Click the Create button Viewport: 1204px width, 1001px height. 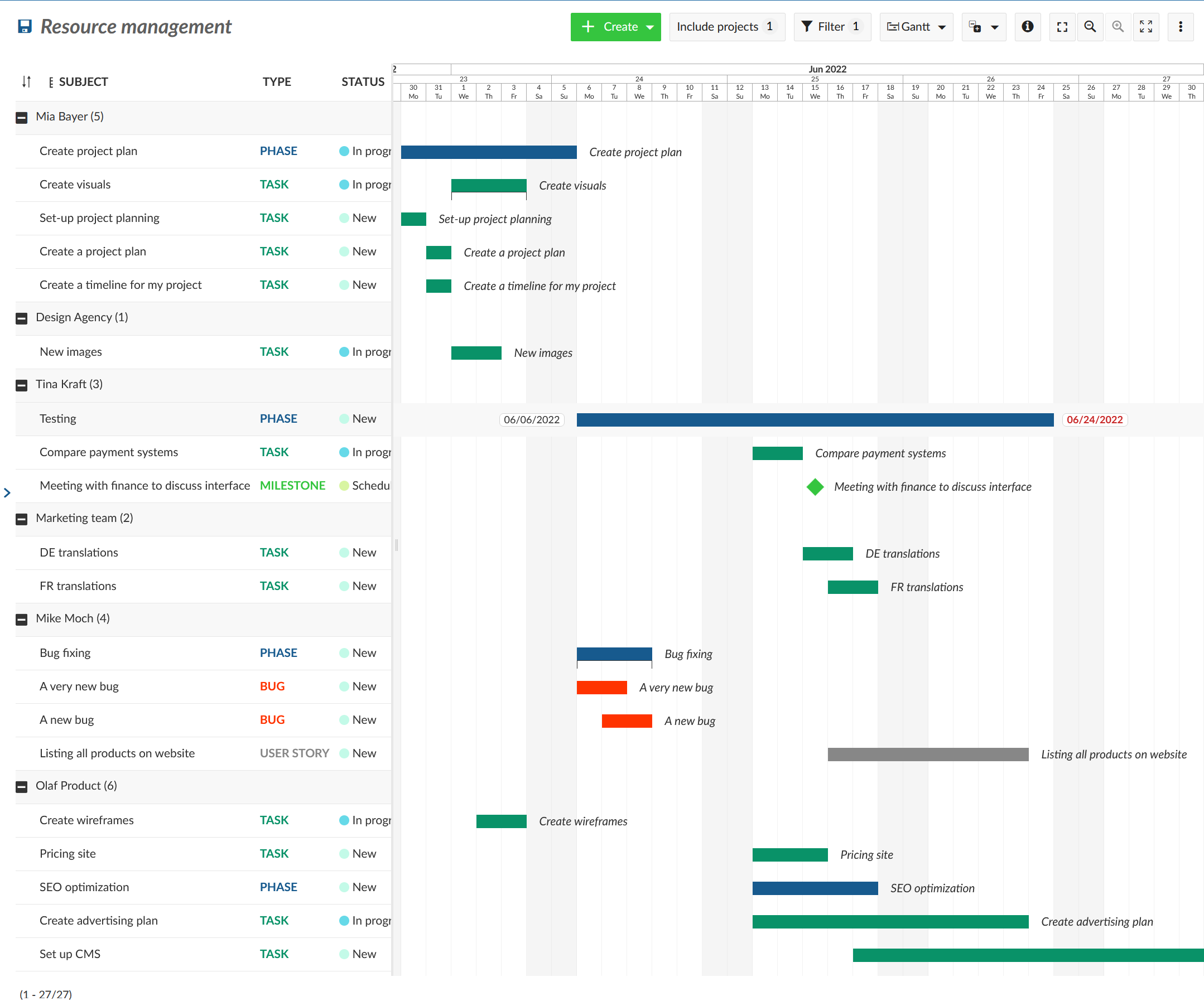click(x=615, y=27)
